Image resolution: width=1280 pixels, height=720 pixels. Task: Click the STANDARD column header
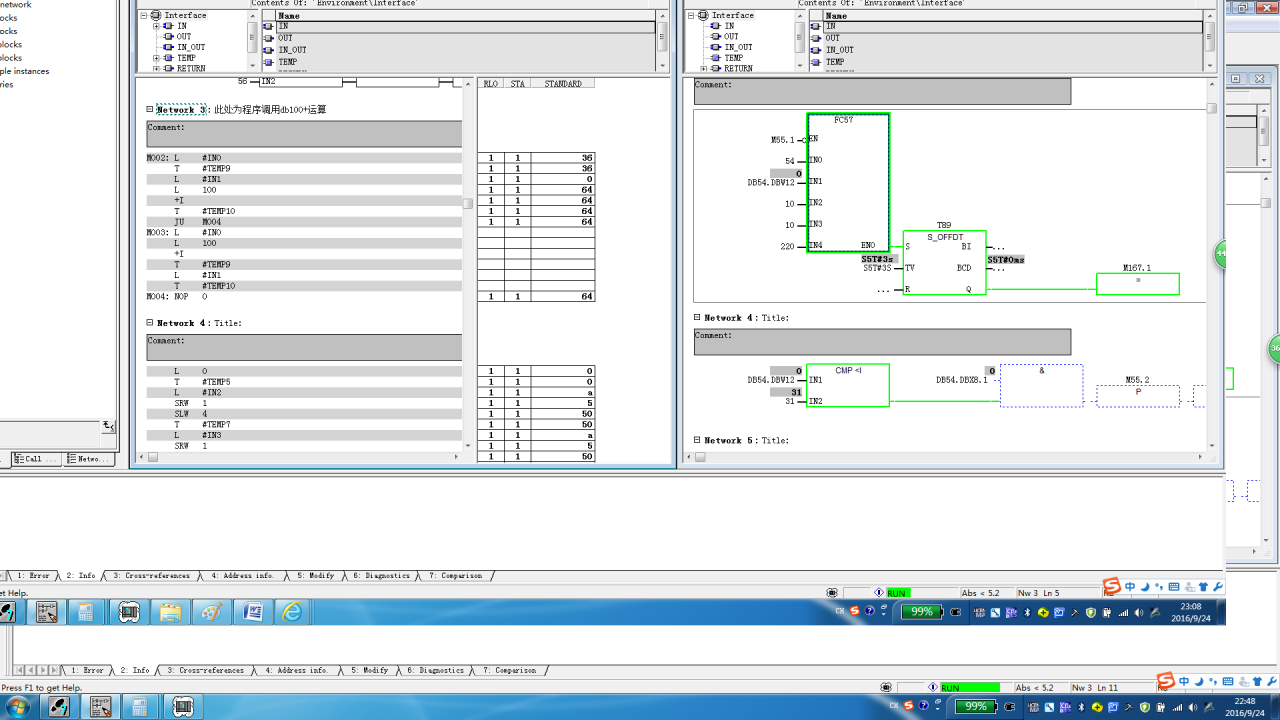[562, 84]
